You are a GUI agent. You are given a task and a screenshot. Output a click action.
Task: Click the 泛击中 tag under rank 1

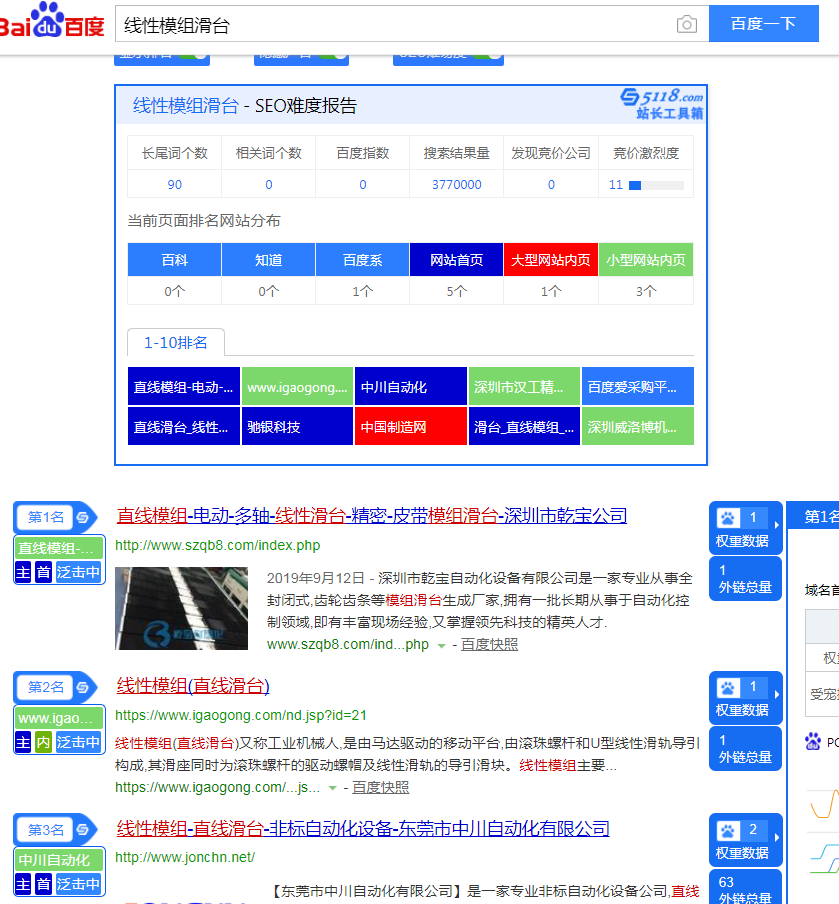point(78,572)
